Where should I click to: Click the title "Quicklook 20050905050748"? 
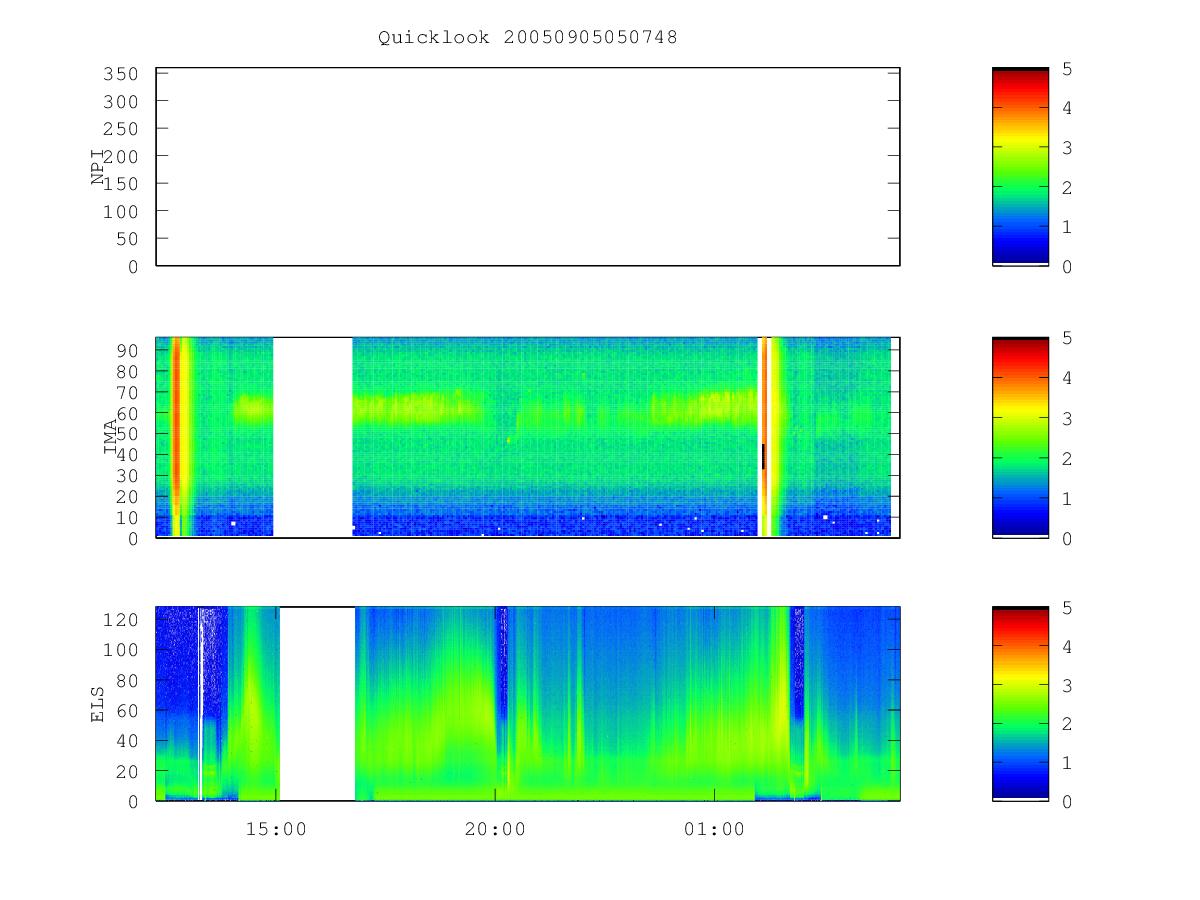pos(528,37)
